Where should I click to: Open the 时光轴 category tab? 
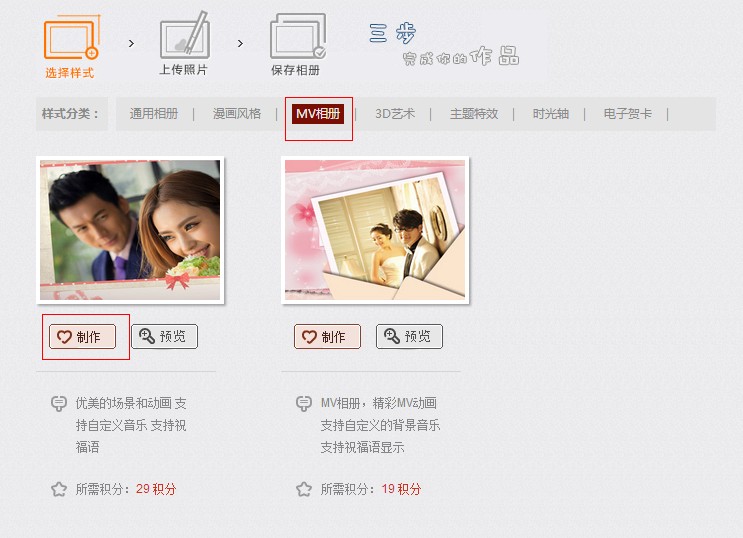pyautogui.click(x=551, y=114)
